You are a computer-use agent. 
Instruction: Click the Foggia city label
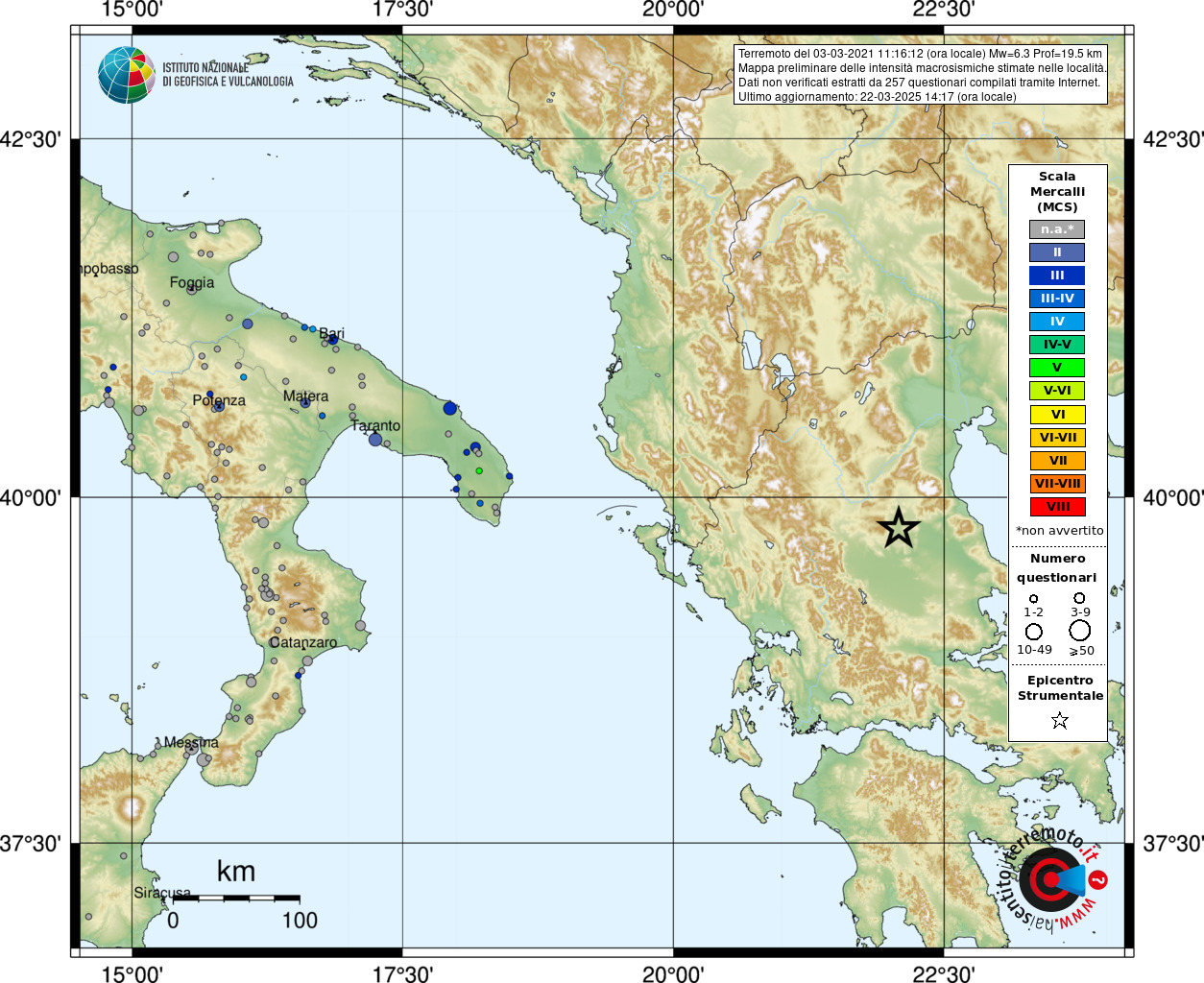pyautogui.click(x=192, y=282)
